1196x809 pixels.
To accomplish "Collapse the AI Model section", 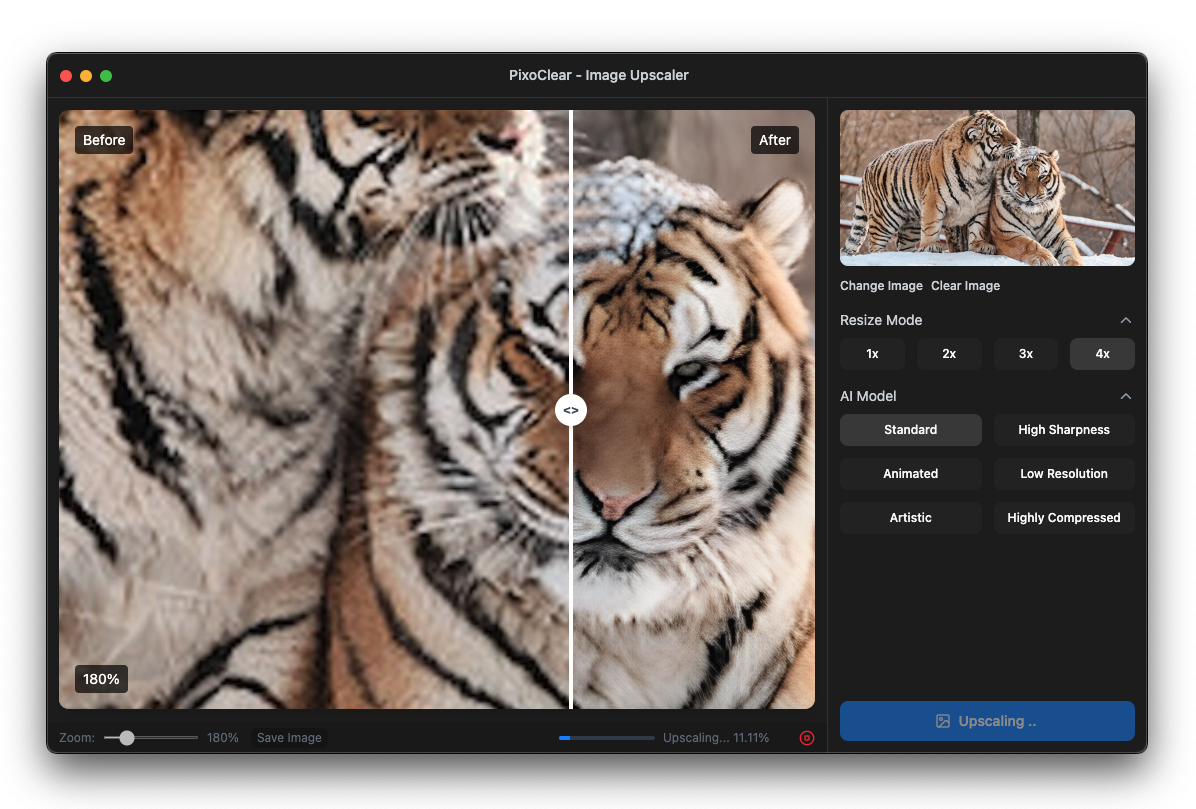I will 1126,396.
